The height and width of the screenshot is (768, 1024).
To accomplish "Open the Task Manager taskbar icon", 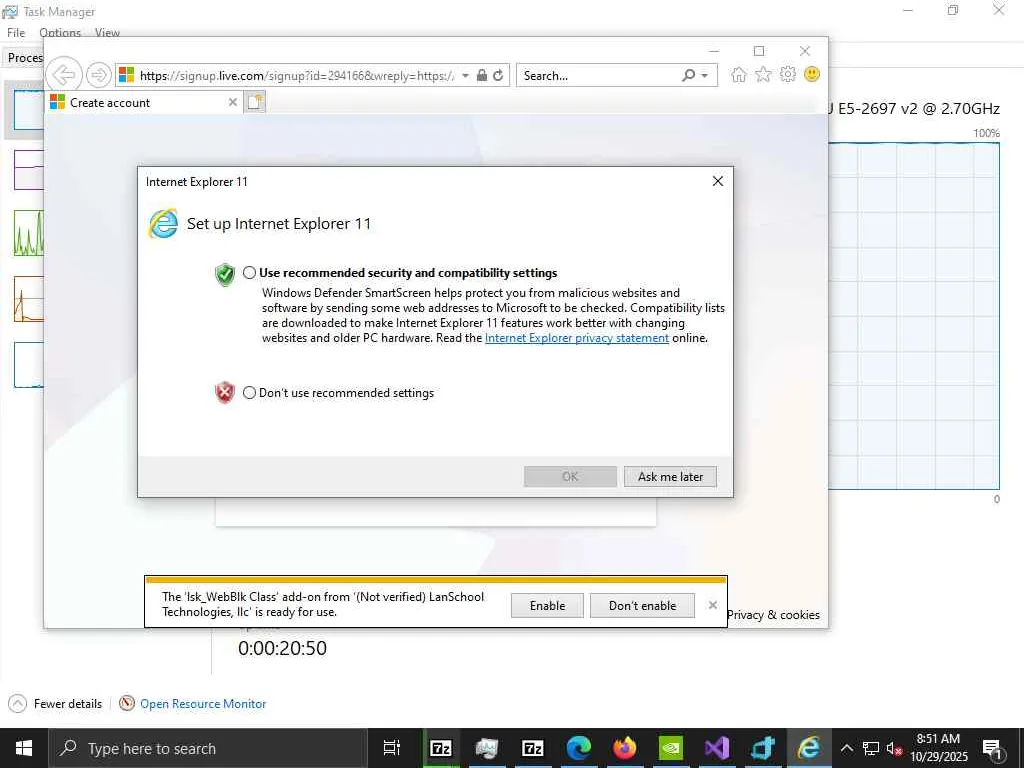I will [x=487, y=748].
